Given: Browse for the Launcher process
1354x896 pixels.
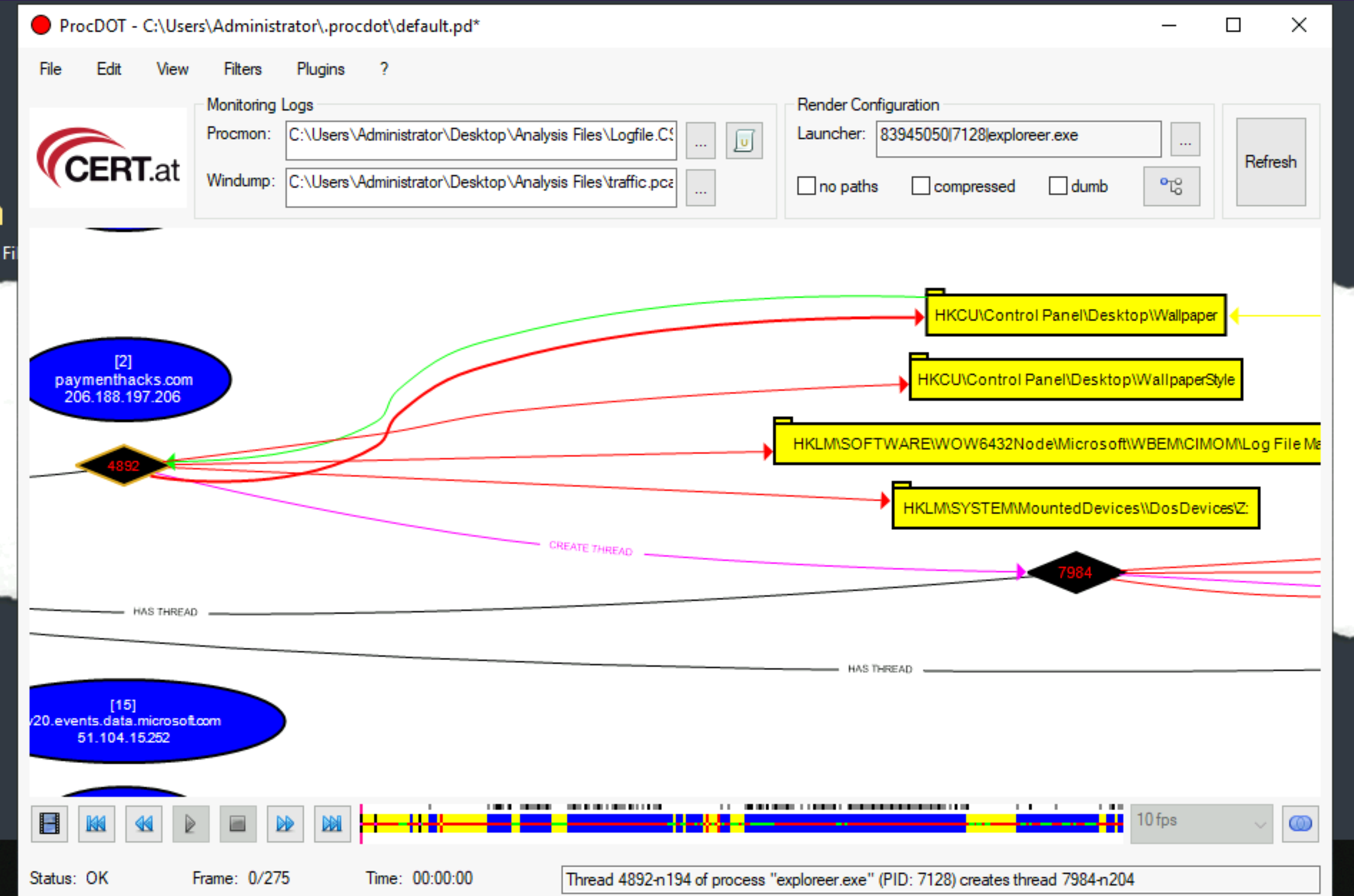Looking at the screenshot, I should 1185,139.
